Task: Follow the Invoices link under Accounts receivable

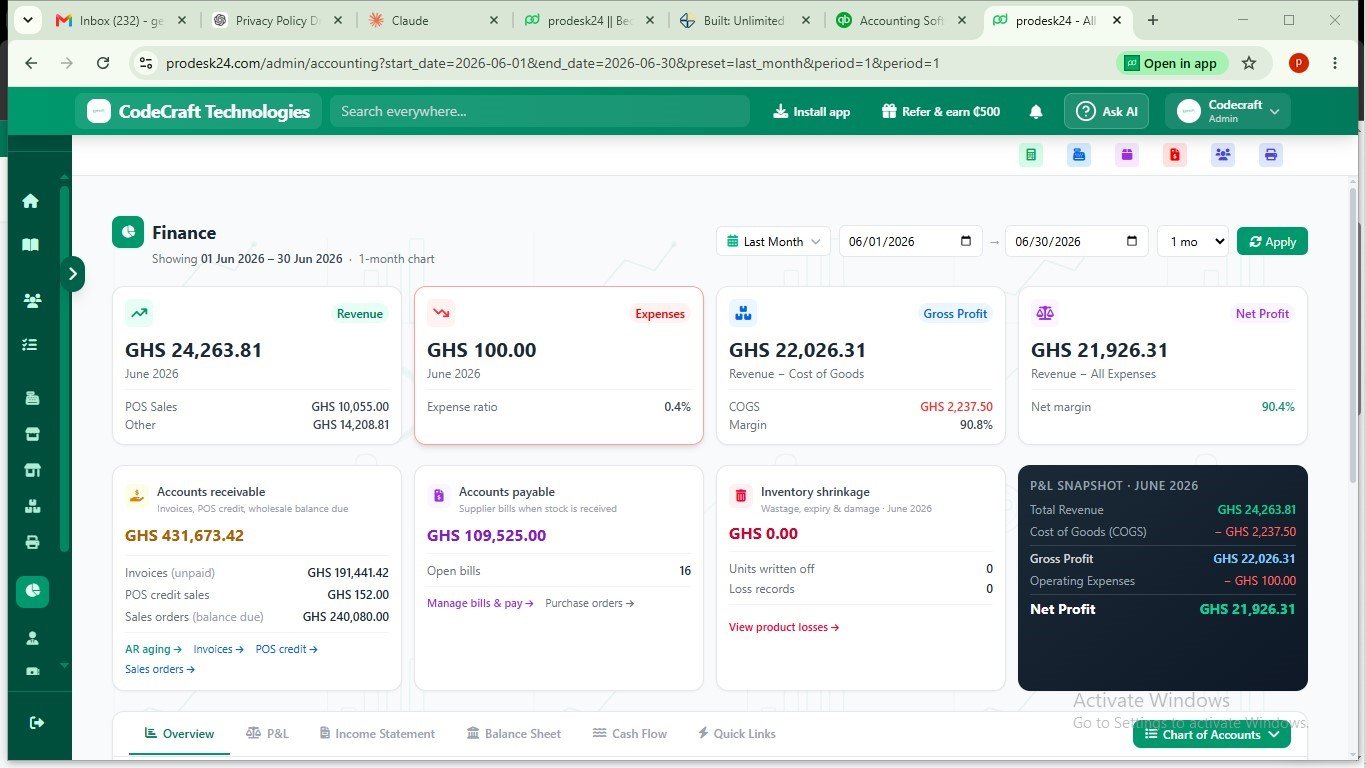Action: click(218, 649)
